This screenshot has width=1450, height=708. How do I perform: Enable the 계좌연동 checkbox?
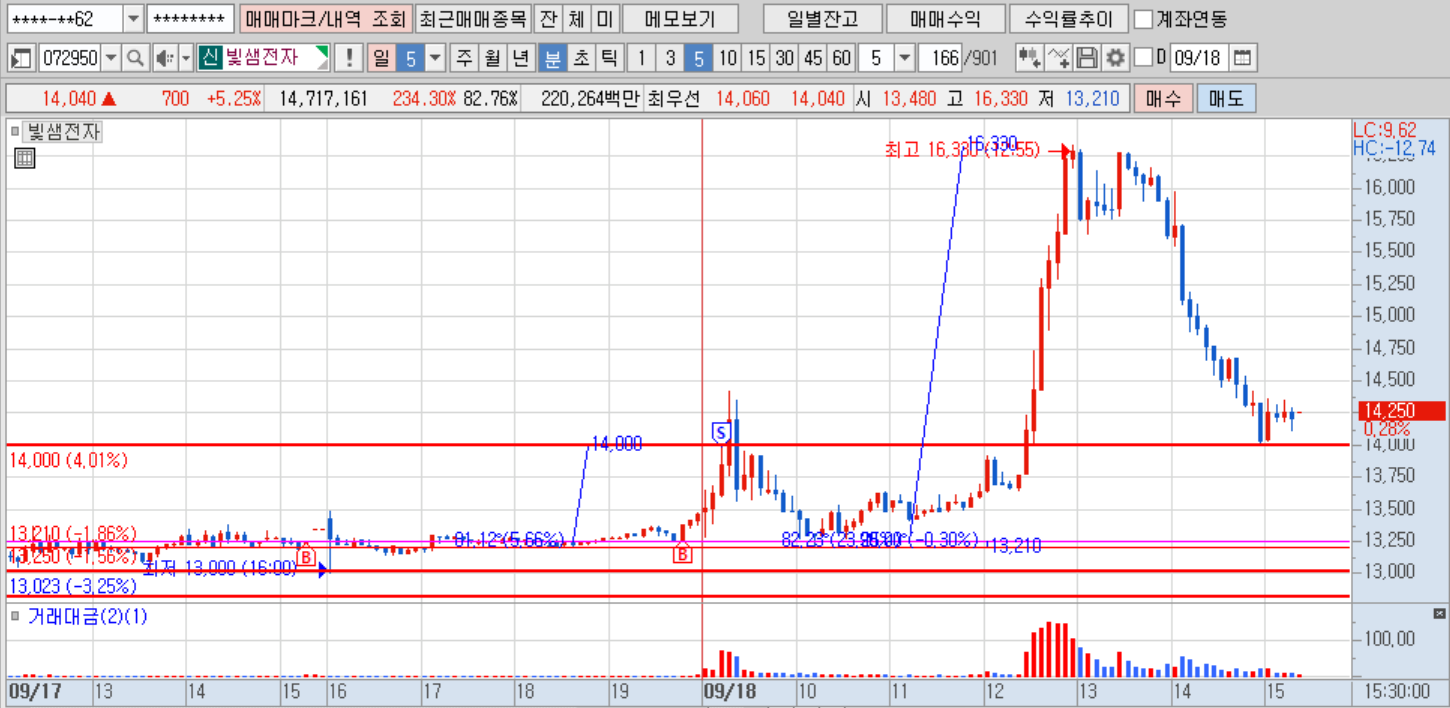point(1143,19)
